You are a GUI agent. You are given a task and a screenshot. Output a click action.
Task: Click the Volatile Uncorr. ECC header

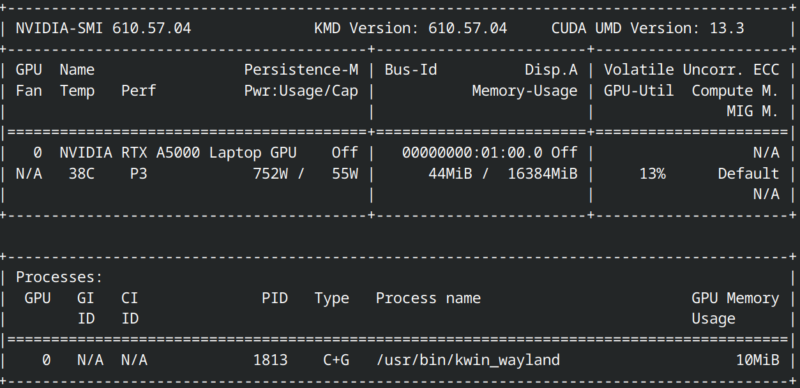691,70
